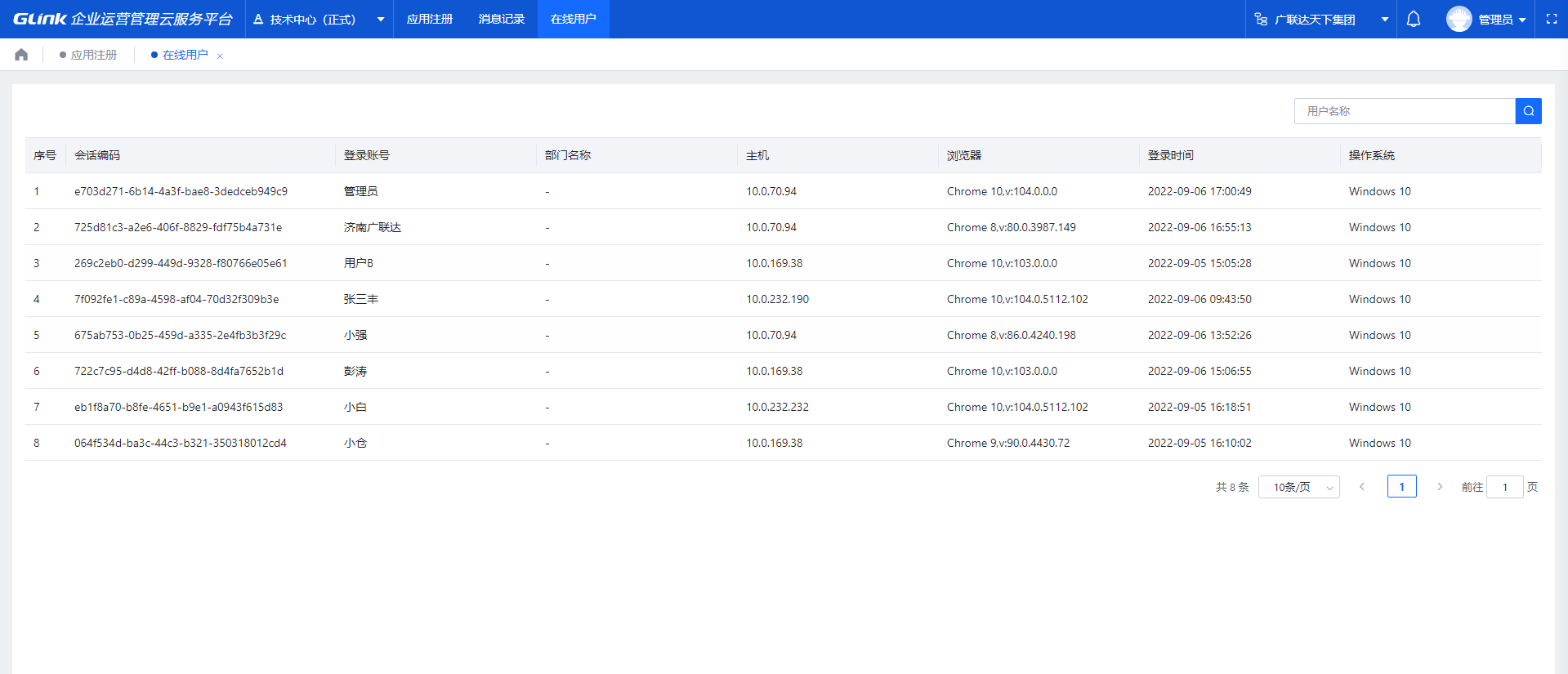Click the 小仓 account cell
Viewport: 1568px width, 674px height.
[x=355, y=443]
